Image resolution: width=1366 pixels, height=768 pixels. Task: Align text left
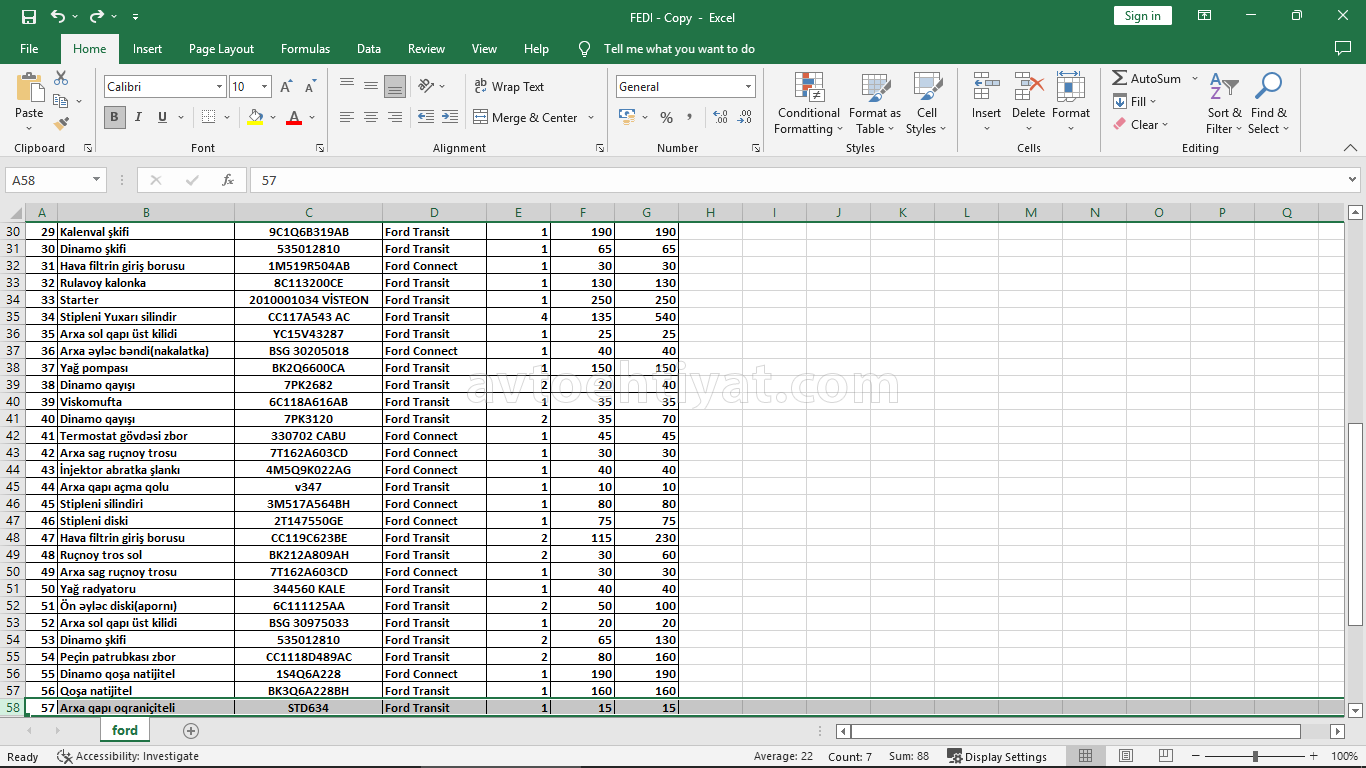[x=347, y=117]
